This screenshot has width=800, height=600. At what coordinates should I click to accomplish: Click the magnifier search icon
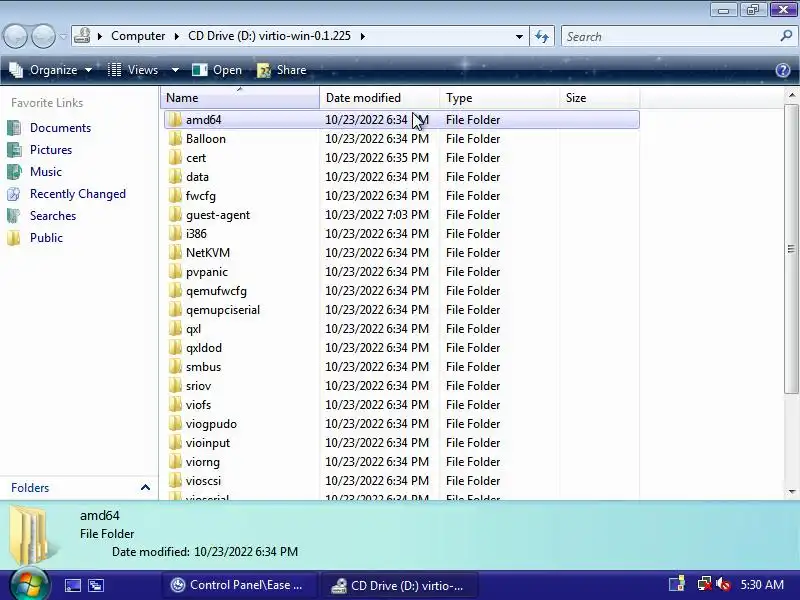tap(786, 36)
